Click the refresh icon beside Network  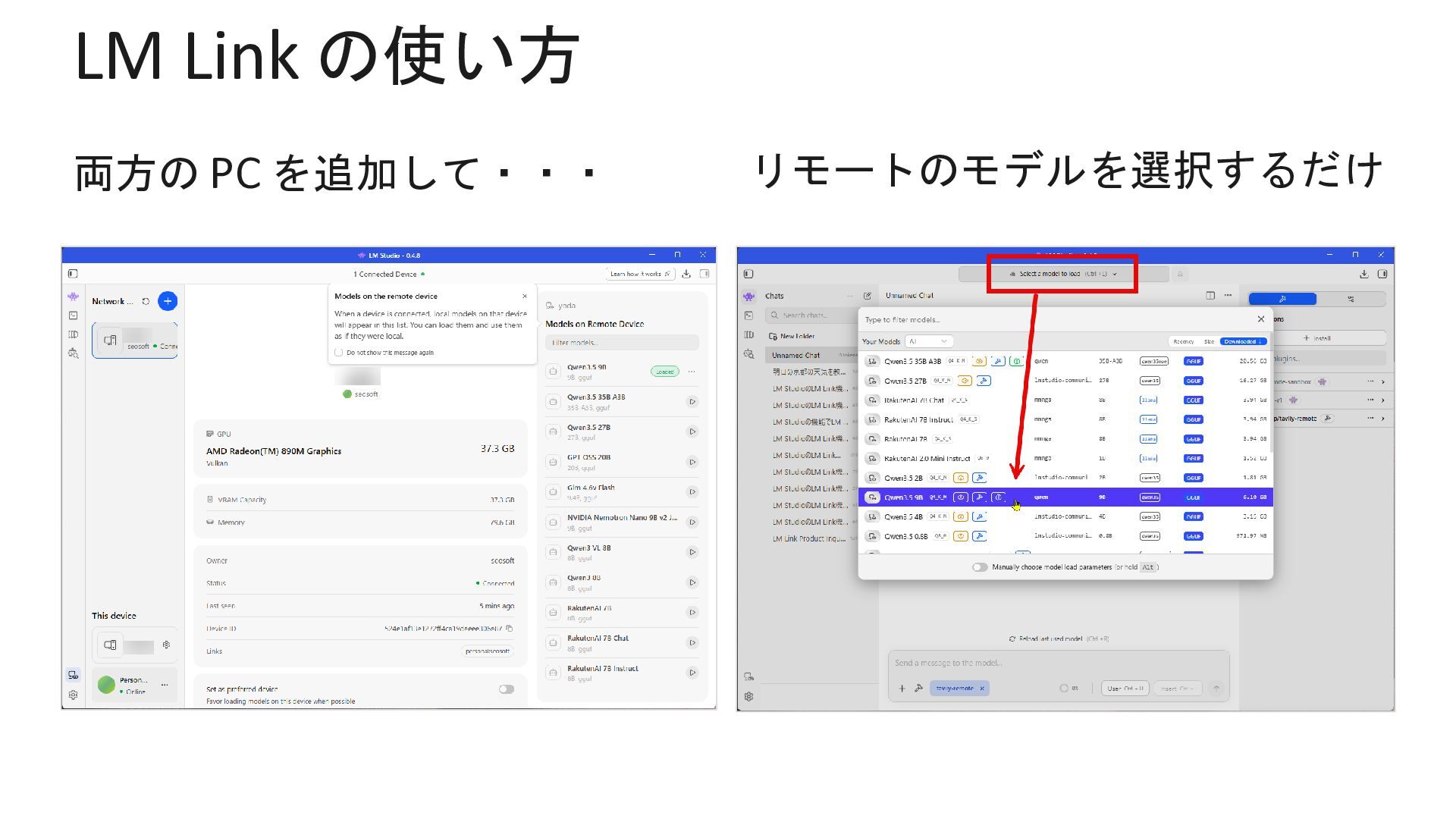[146, 301]
